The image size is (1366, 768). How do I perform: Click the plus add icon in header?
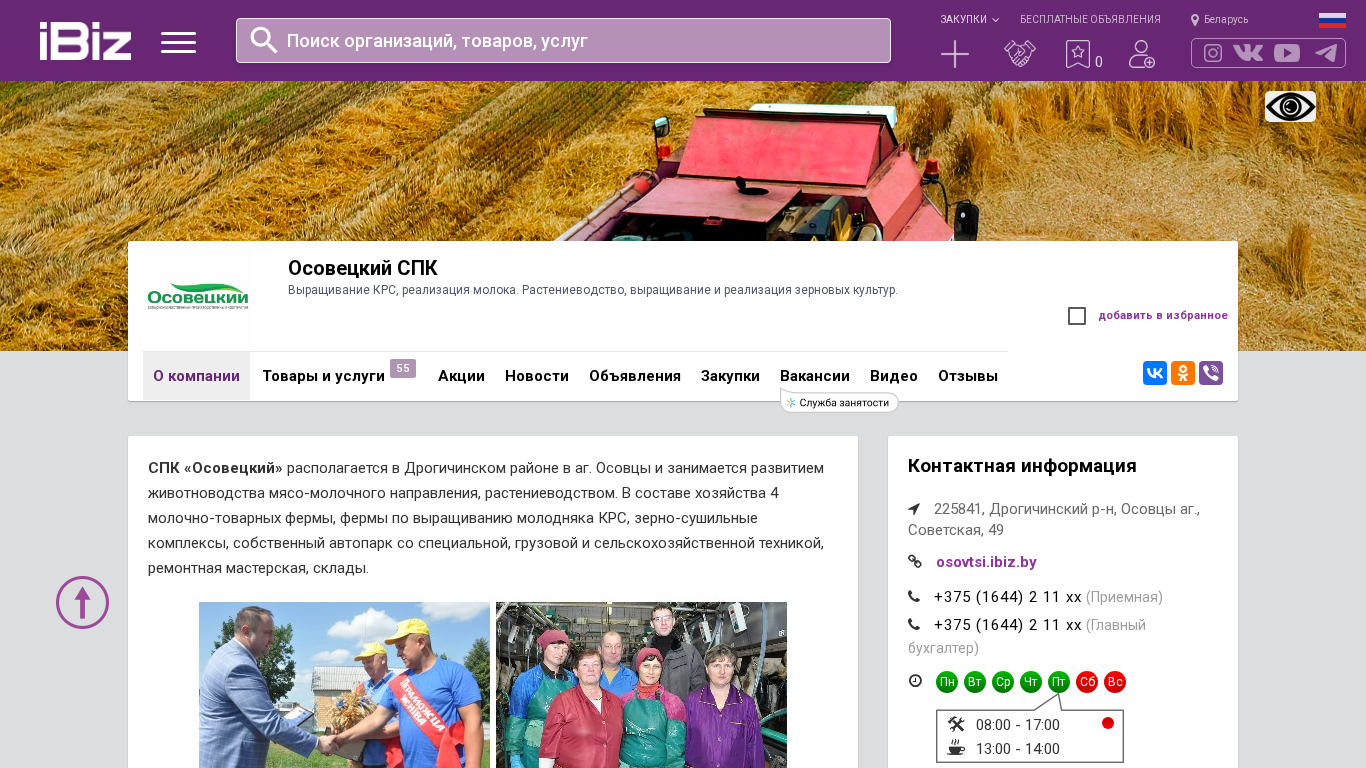955,54
